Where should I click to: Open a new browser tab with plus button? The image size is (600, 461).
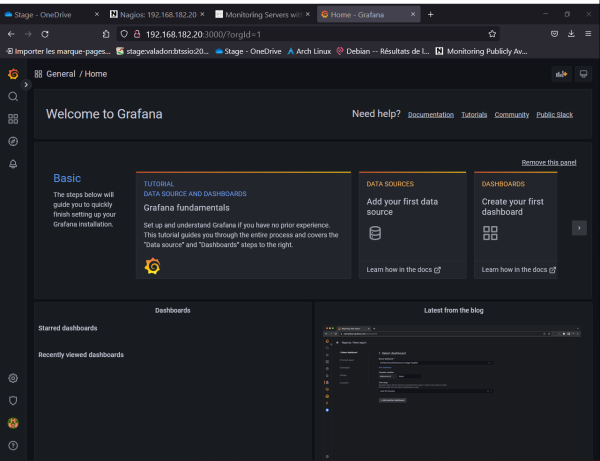pos(430,14)
